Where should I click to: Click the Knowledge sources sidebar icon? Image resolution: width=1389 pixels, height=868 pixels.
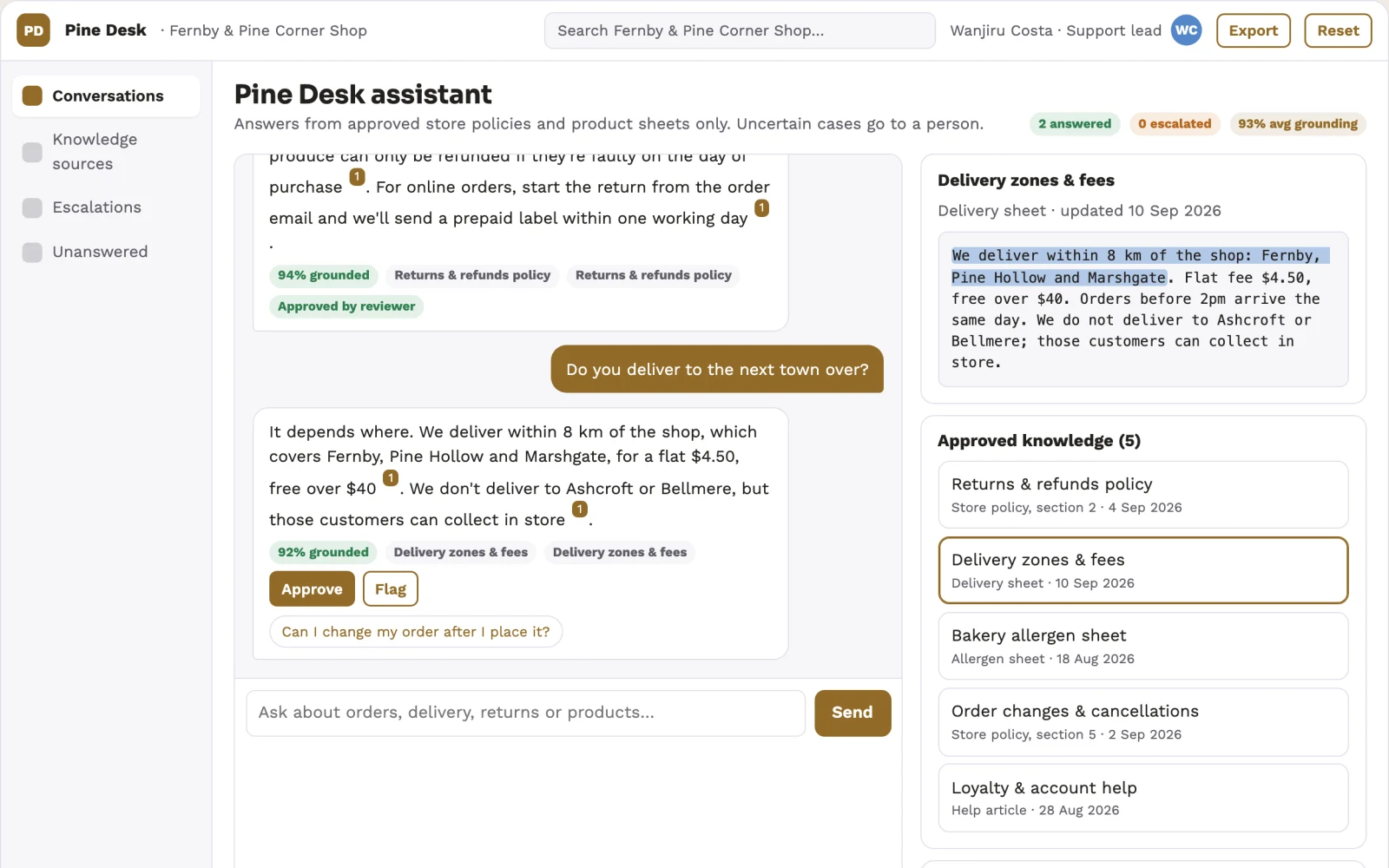[x=32, y=152]
